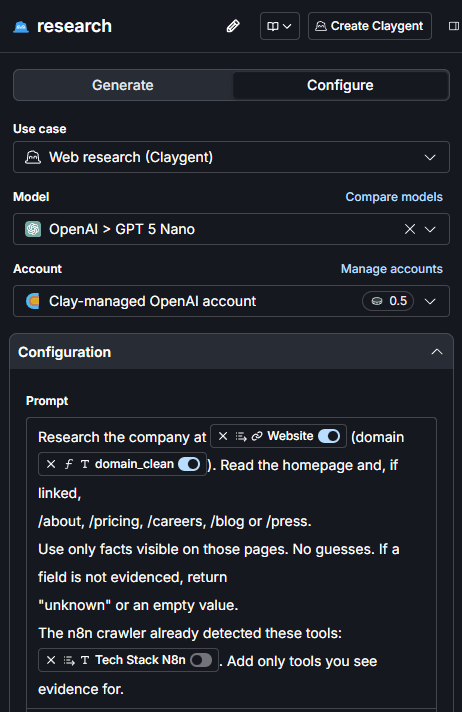Collapse the Configuration section
462x712 pixels.
(437, 352)
